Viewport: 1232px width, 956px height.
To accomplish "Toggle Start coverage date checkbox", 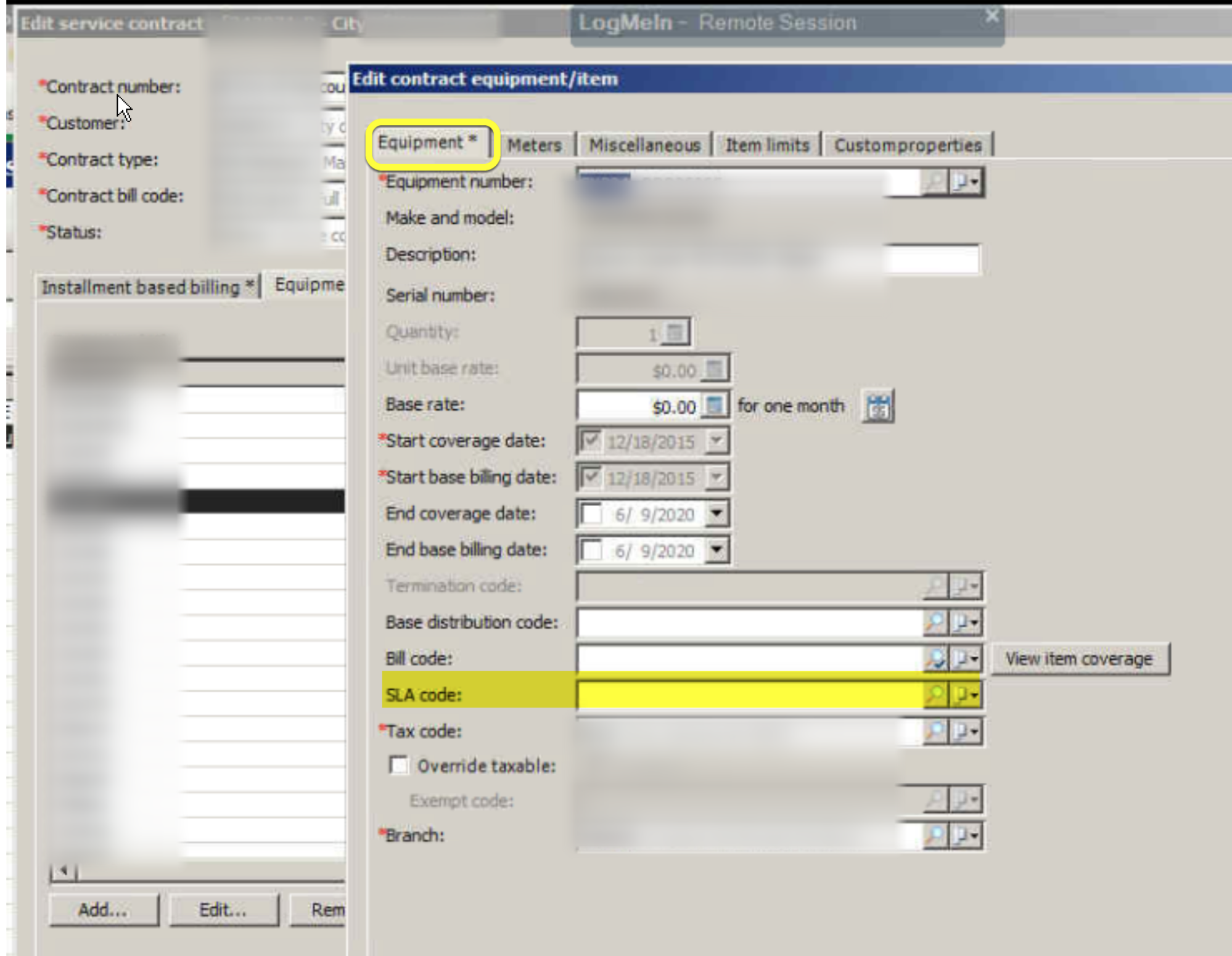I will pos(591,441).
